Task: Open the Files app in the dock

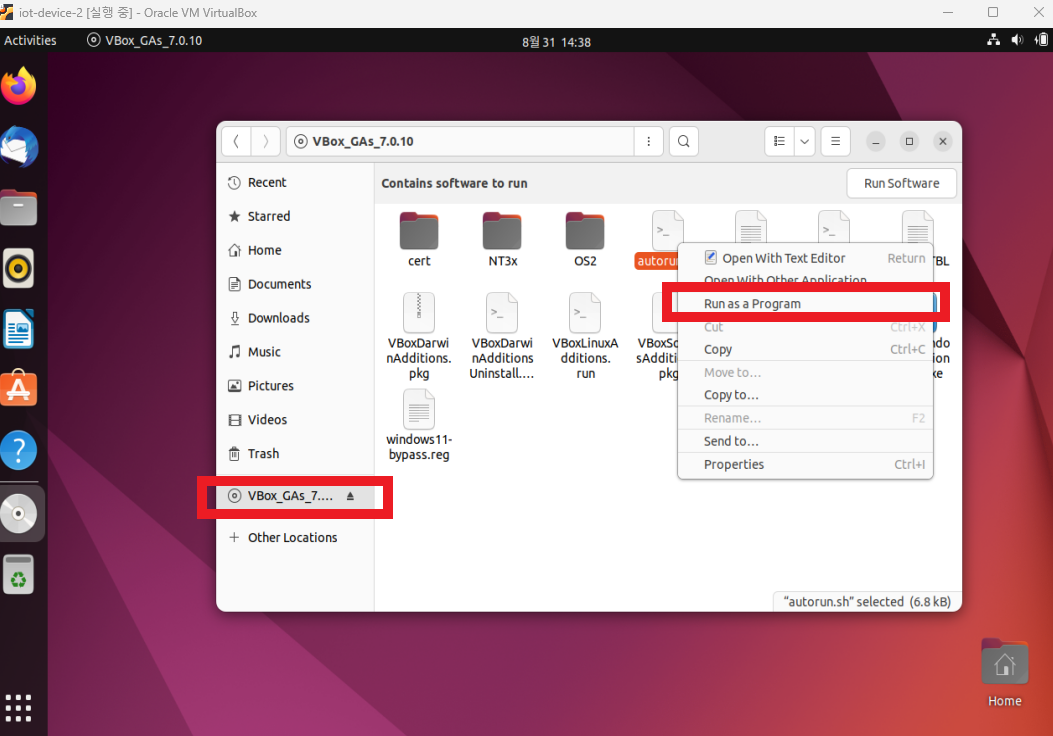Action: click(x=19, y=207)
